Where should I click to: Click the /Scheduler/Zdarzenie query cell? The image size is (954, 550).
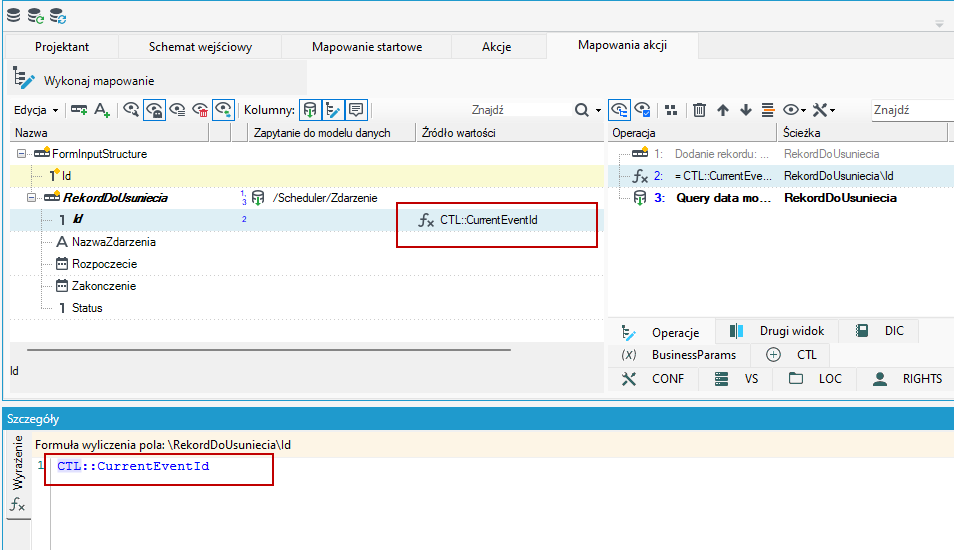click(325, 198)
